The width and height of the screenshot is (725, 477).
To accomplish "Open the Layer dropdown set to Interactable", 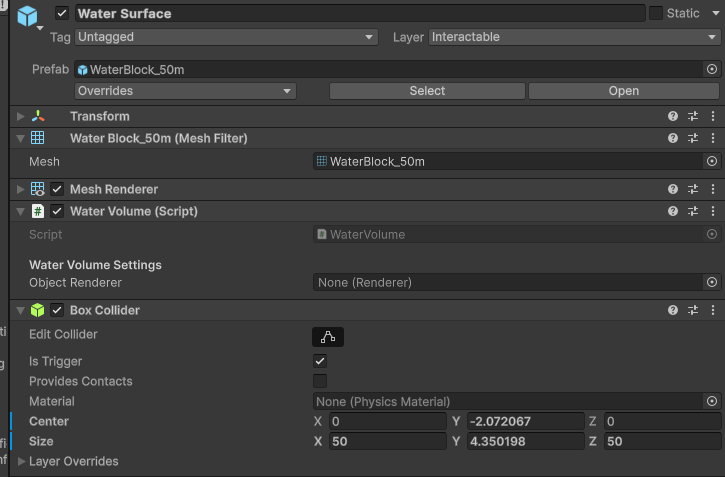I will (574, 37).
